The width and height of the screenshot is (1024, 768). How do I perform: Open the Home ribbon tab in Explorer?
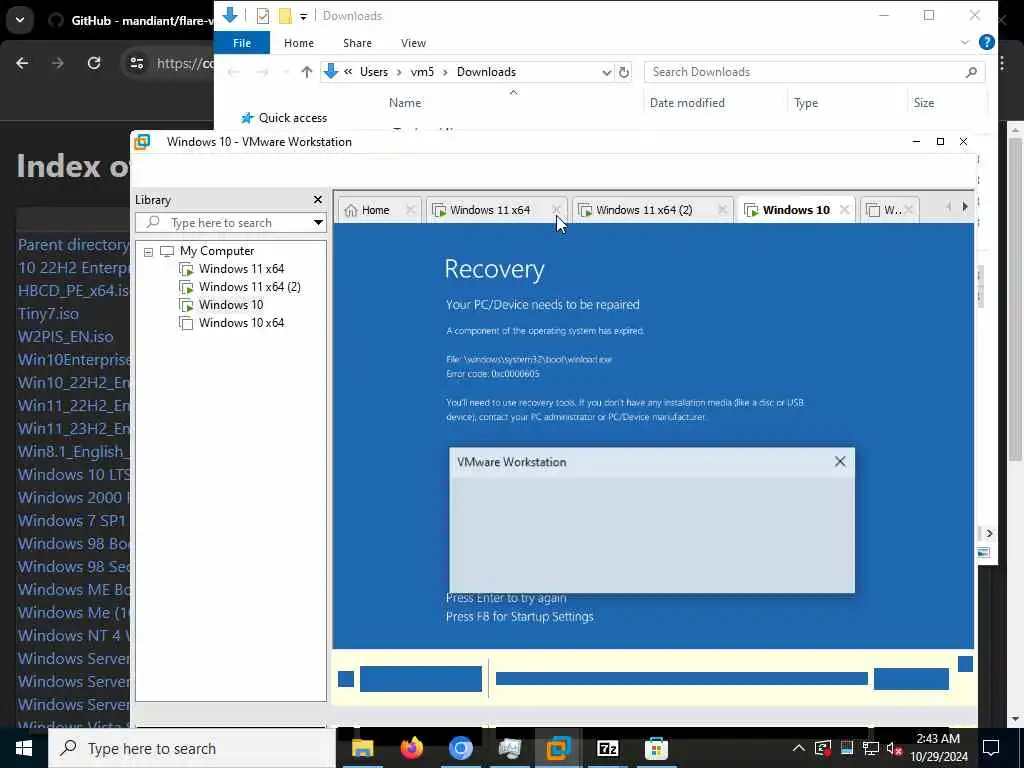coord(298,43)
